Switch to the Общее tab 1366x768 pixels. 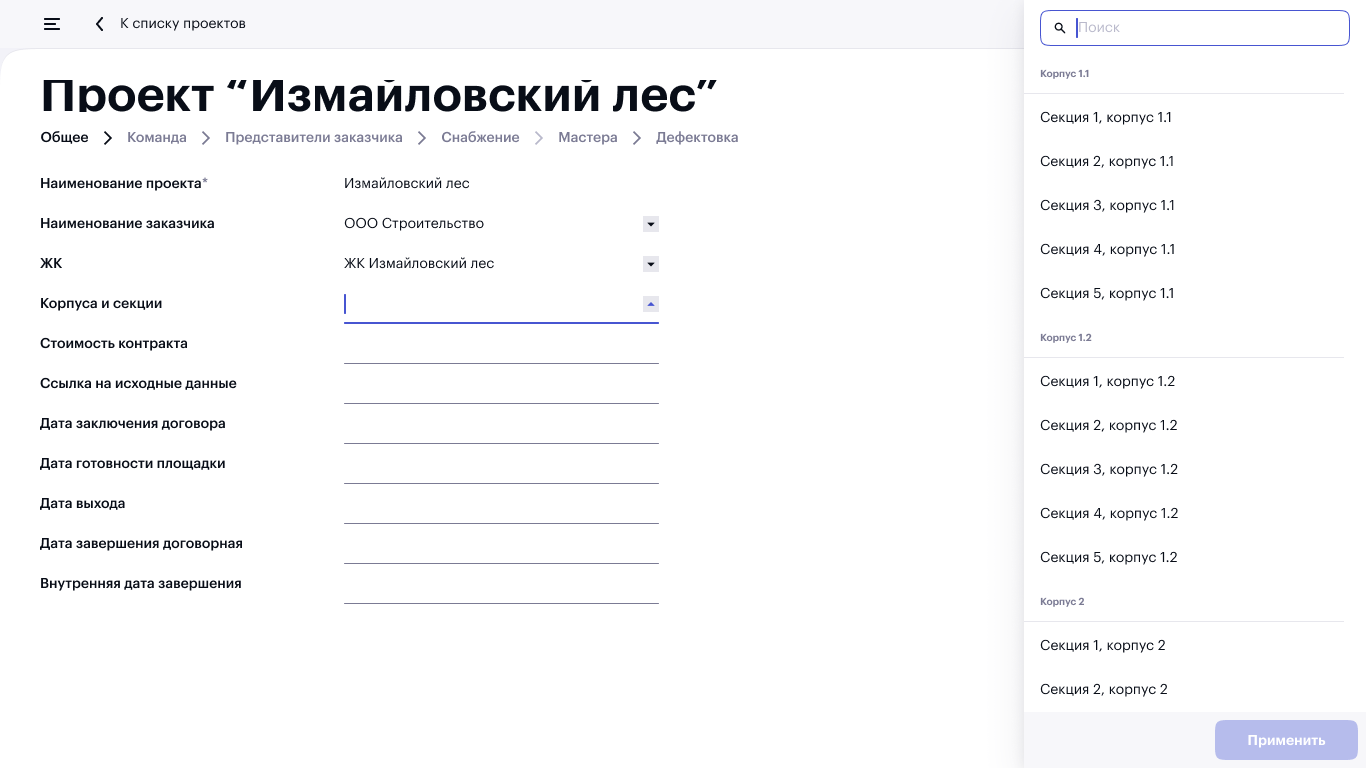click(x=64, y=137)
